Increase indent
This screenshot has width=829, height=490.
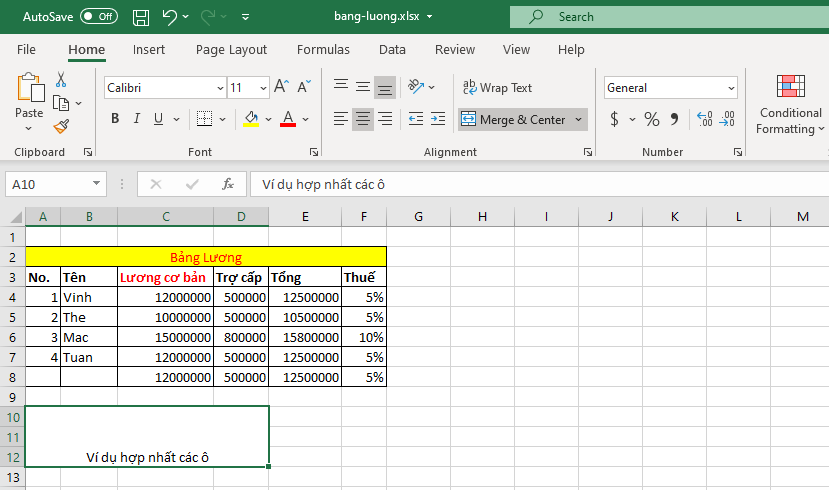point(438,119)
